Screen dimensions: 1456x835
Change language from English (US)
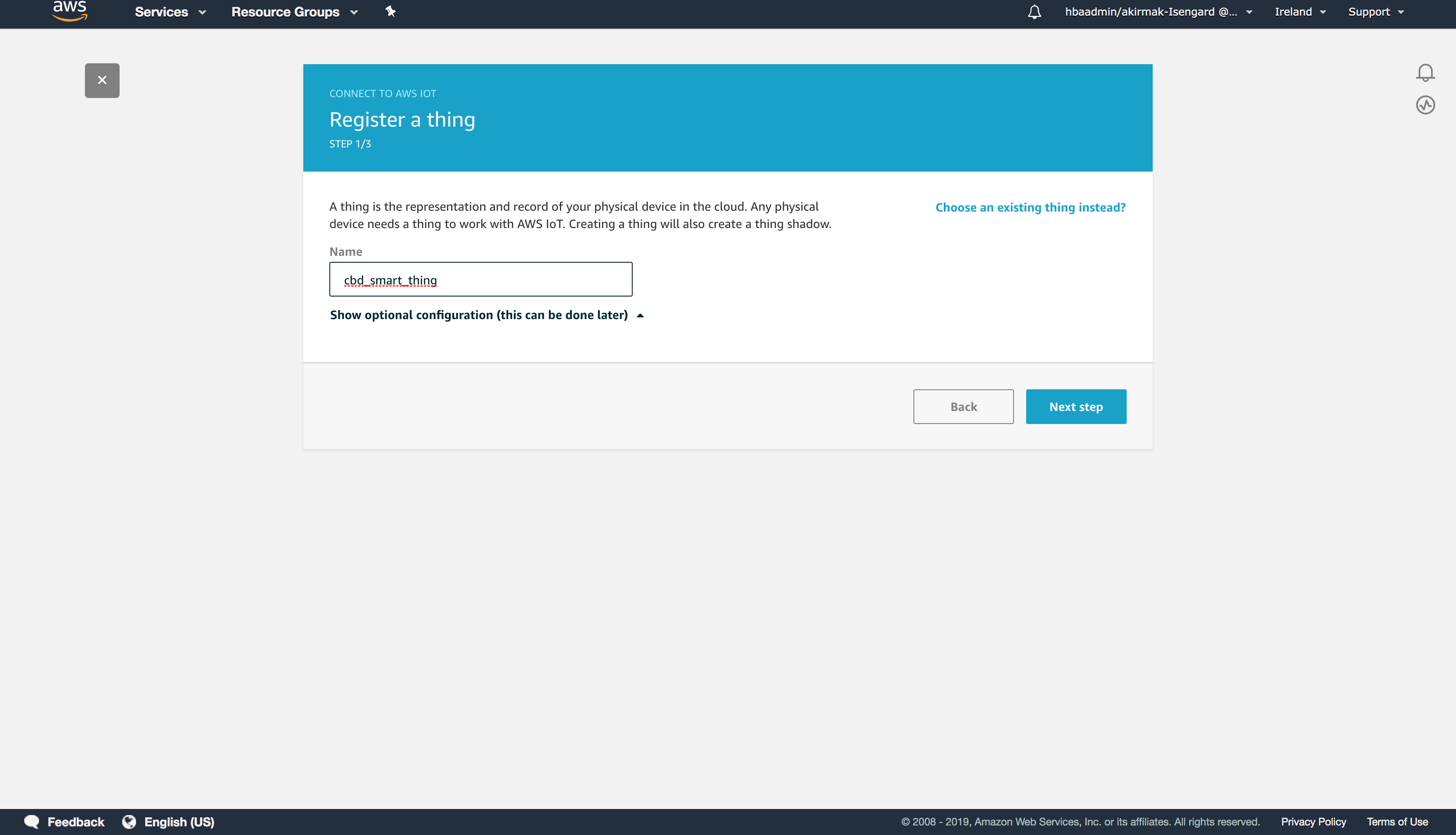179,822
